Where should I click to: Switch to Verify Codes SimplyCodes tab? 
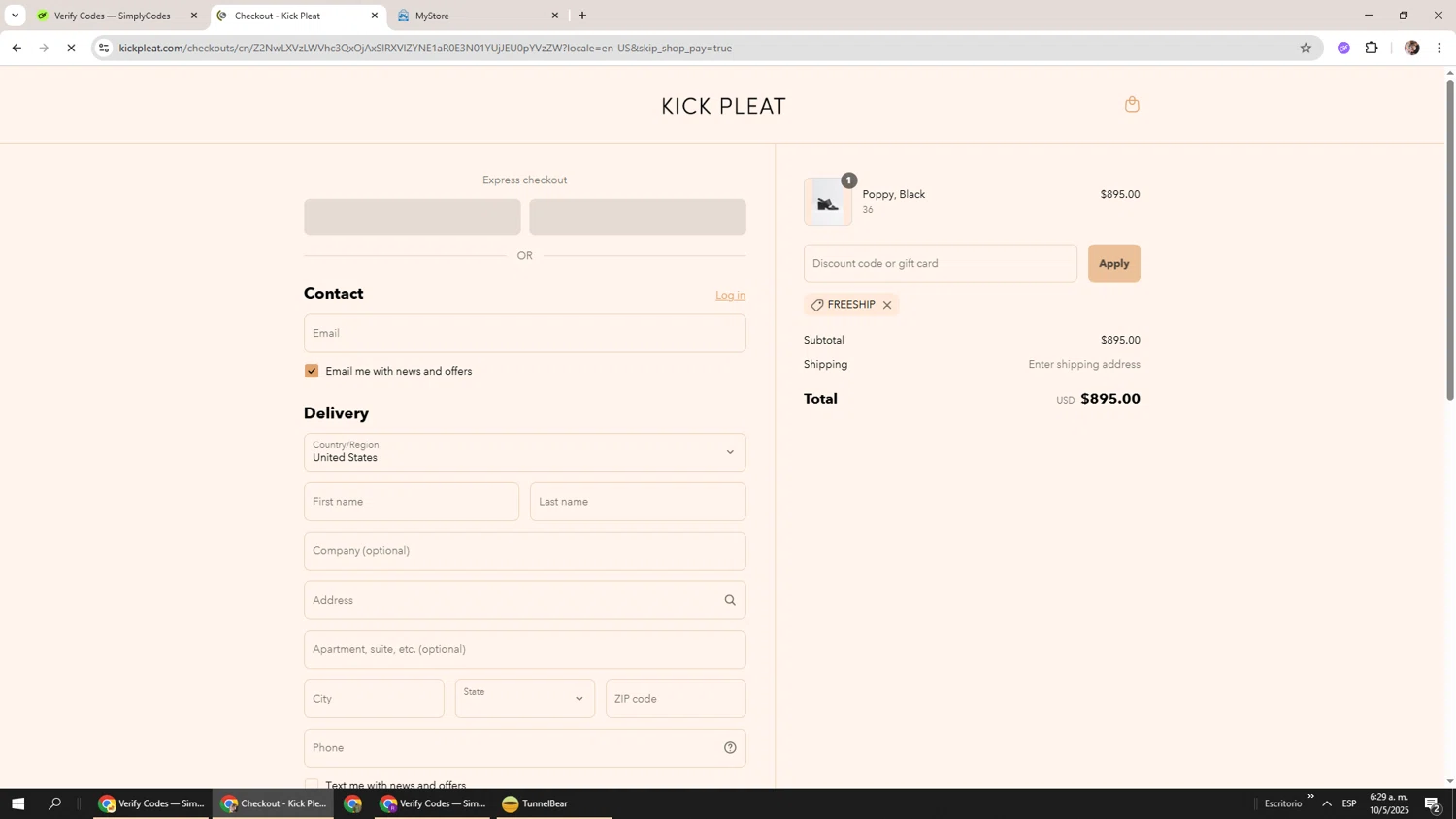pyautogui.click(x=112, y=16)
